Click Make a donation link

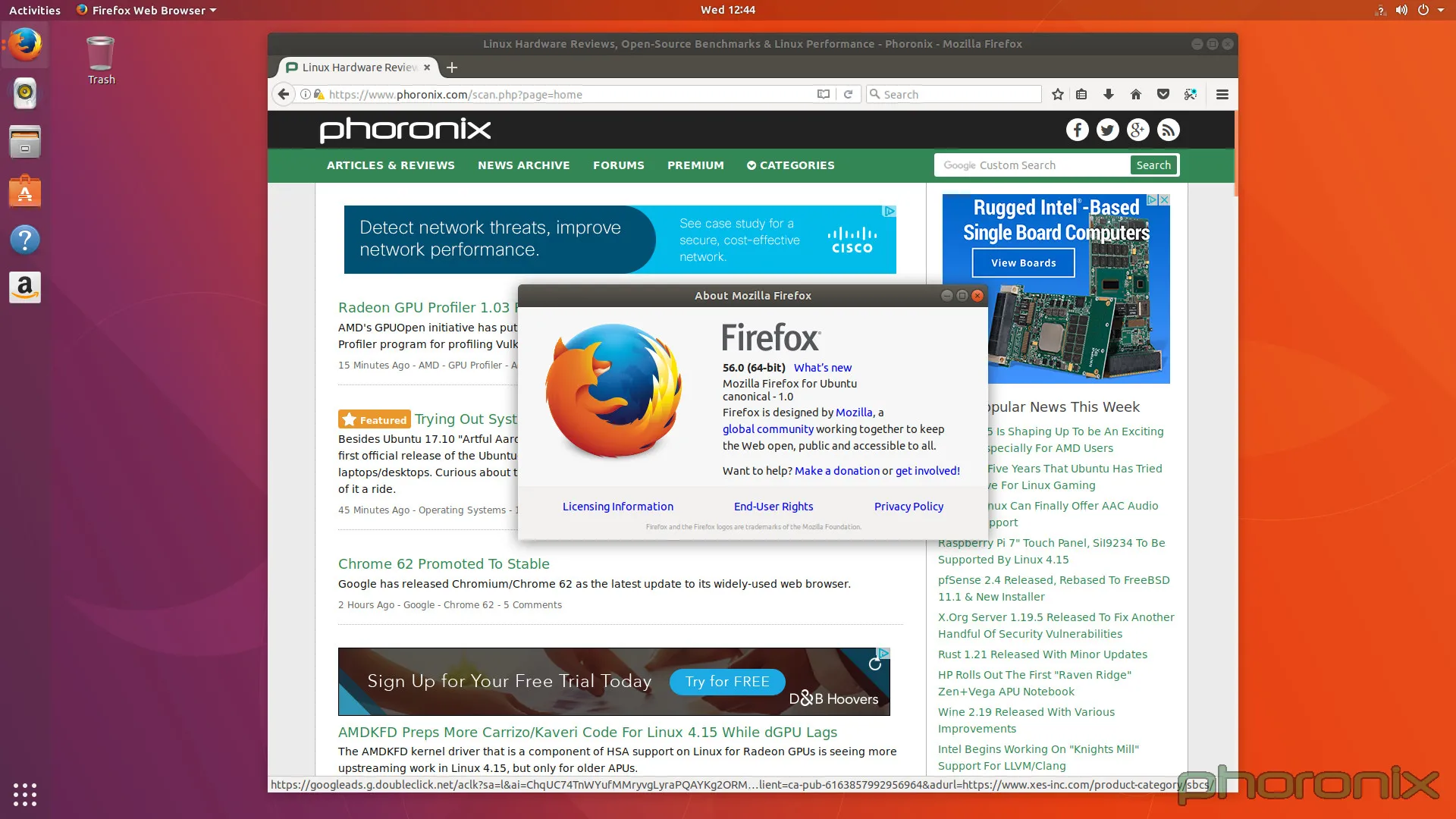click(x=837, y=471)
